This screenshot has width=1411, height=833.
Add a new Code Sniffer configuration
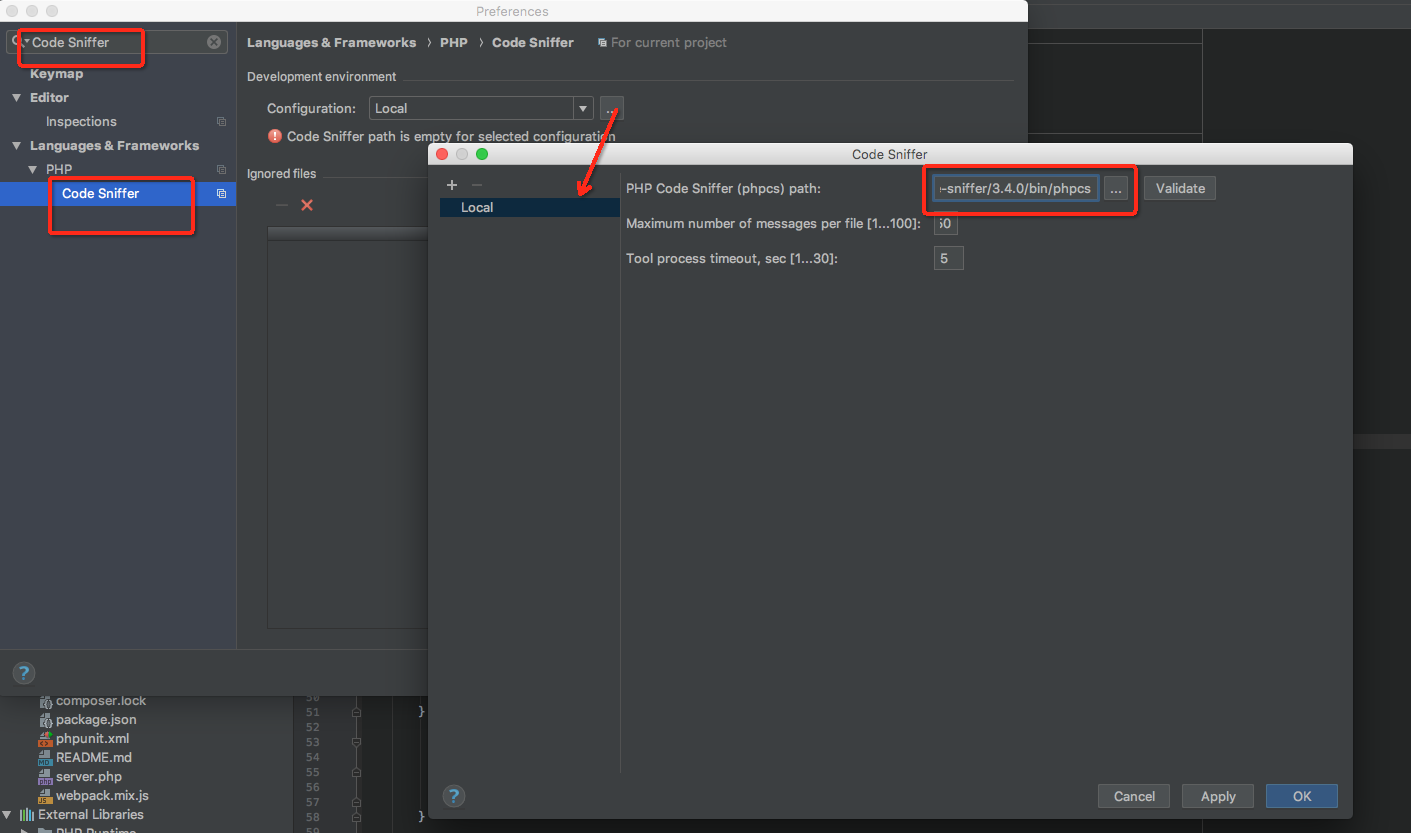click(x=452, y=185)
